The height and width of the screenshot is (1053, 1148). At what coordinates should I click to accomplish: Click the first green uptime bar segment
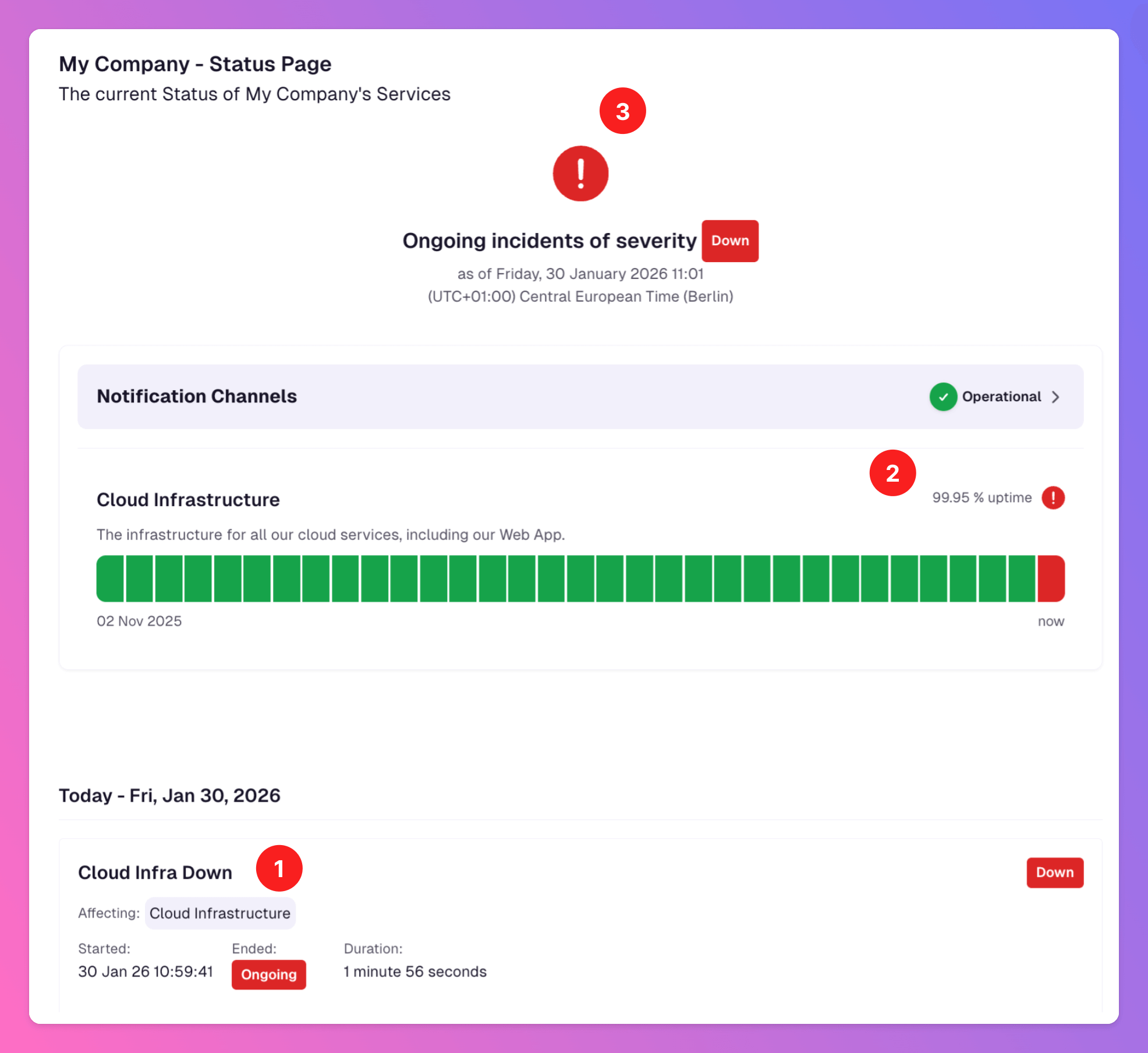click(111, 578)
